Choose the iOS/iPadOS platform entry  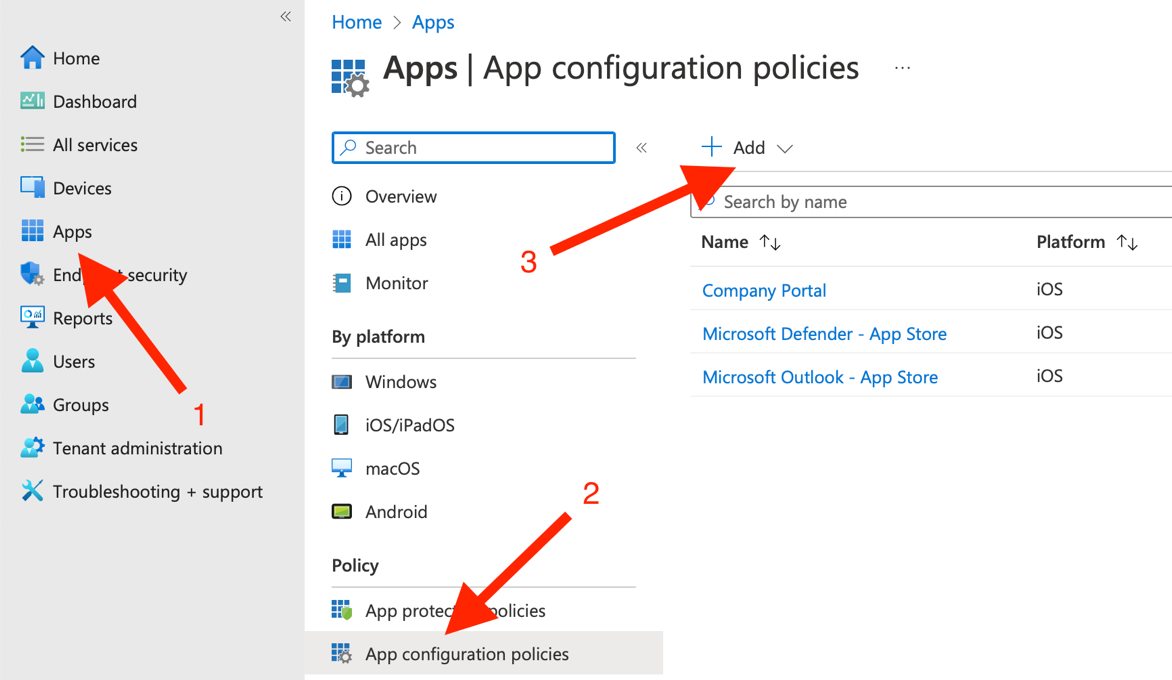point(410,425)
